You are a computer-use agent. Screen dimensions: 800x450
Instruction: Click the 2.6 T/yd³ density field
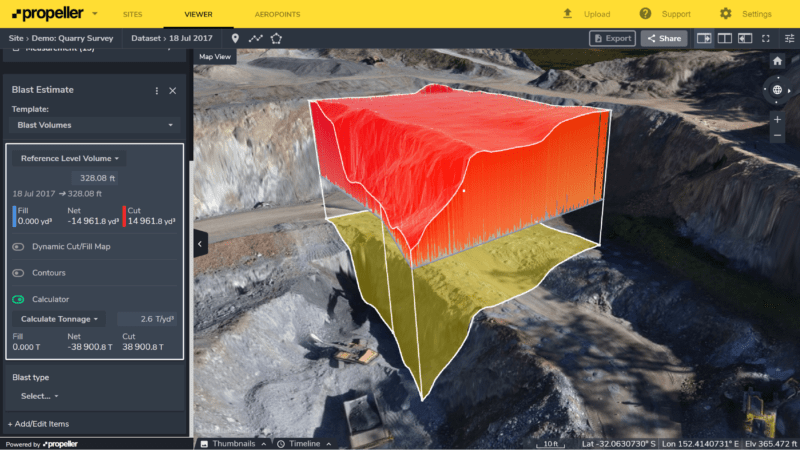(147, 319)
